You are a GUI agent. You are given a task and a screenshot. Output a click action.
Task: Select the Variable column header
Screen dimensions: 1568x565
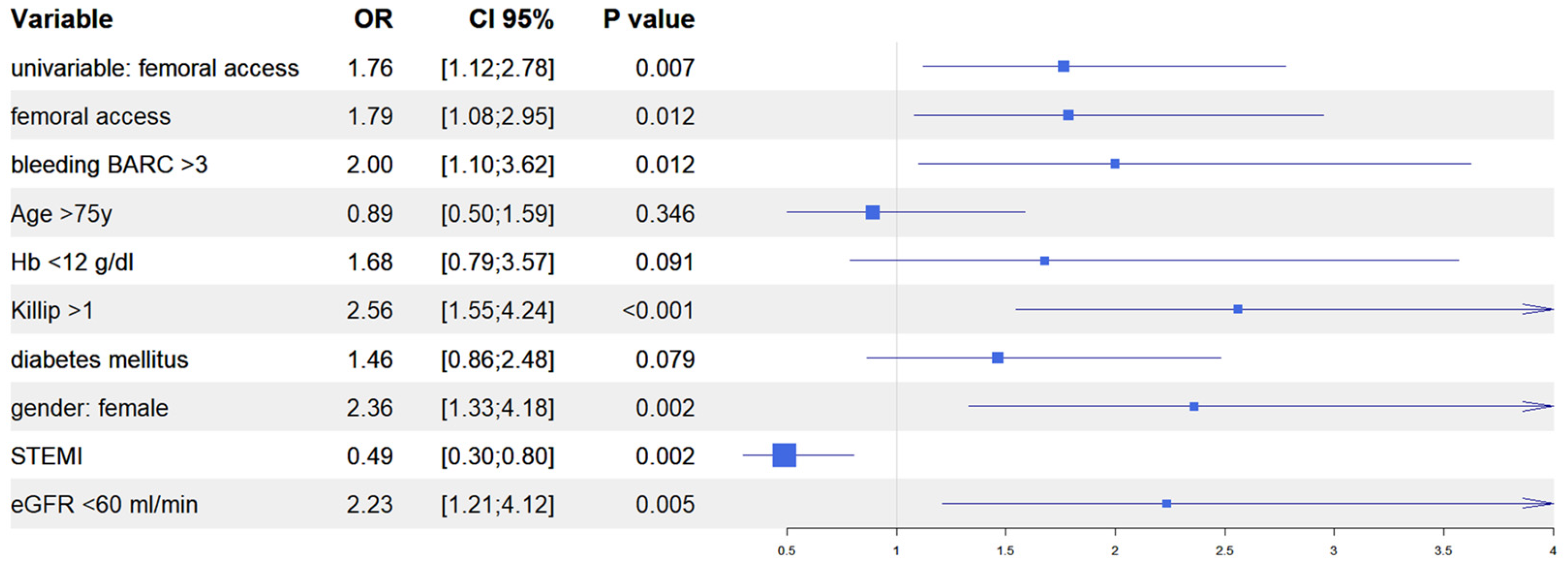61,20
